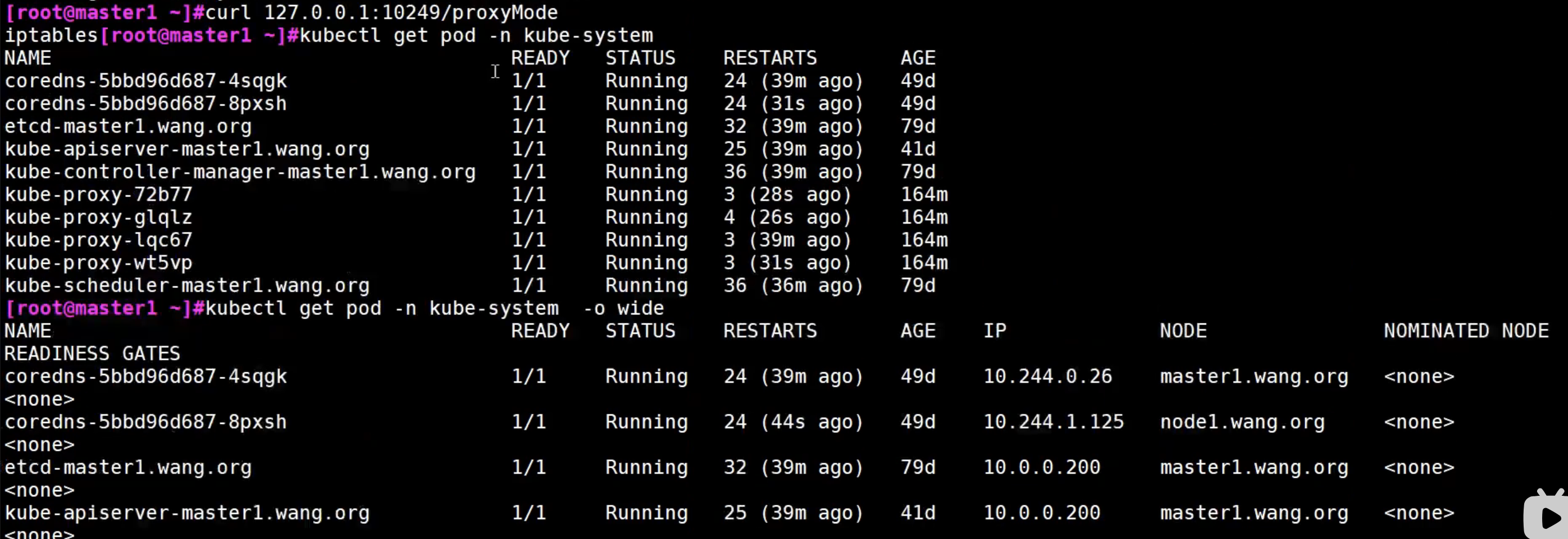Viewport: 1568px width, 539px height.
Task: Click the iptables output text
Action: 51,35
